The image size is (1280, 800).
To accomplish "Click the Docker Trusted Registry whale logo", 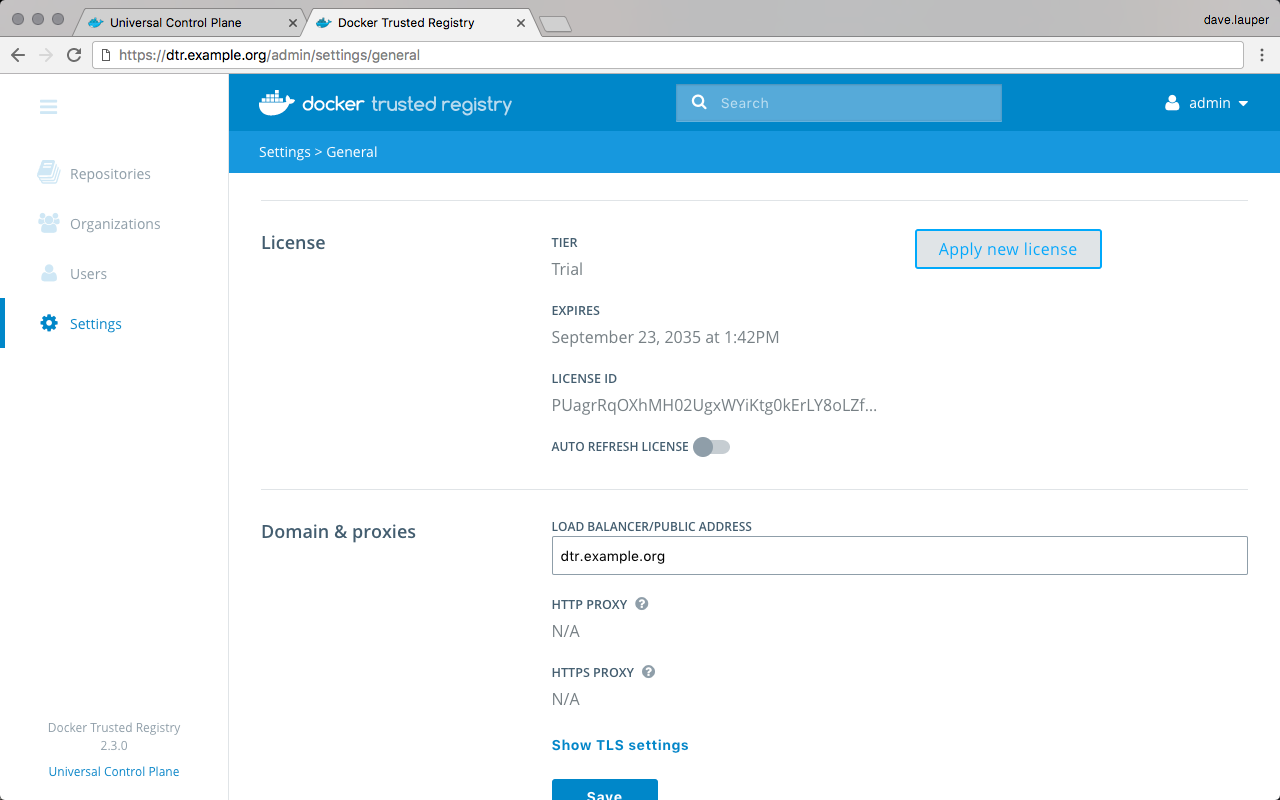I will click(x=277, y=103).
